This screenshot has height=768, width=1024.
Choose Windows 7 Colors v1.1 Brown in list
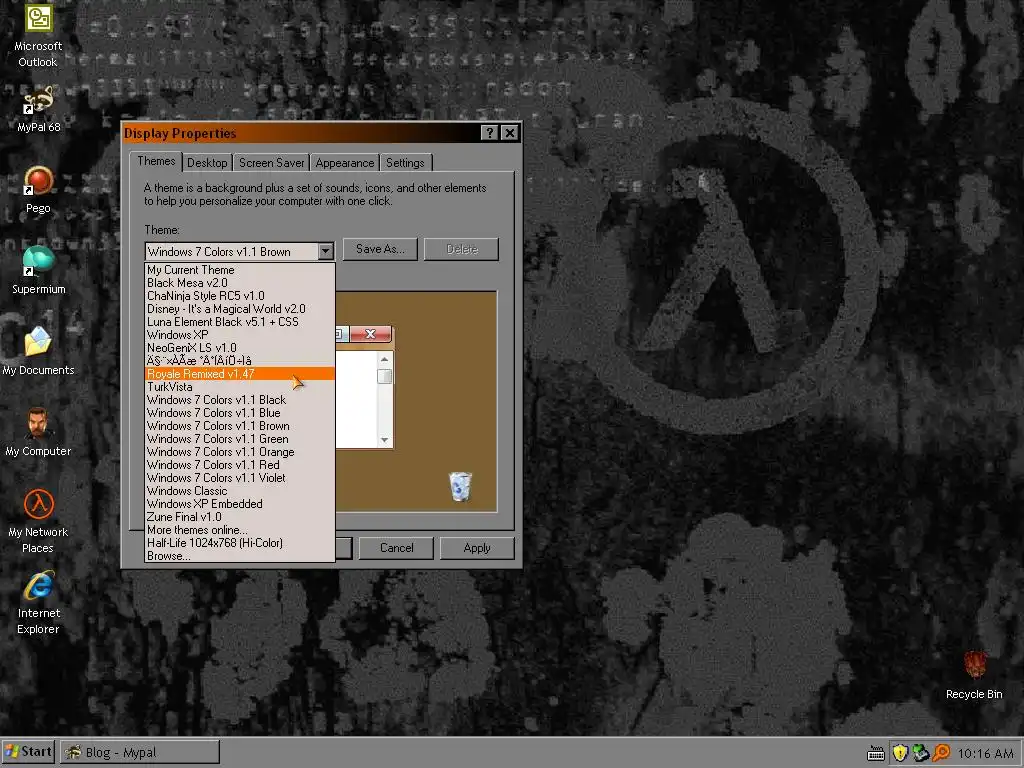(x=240, y=426)
